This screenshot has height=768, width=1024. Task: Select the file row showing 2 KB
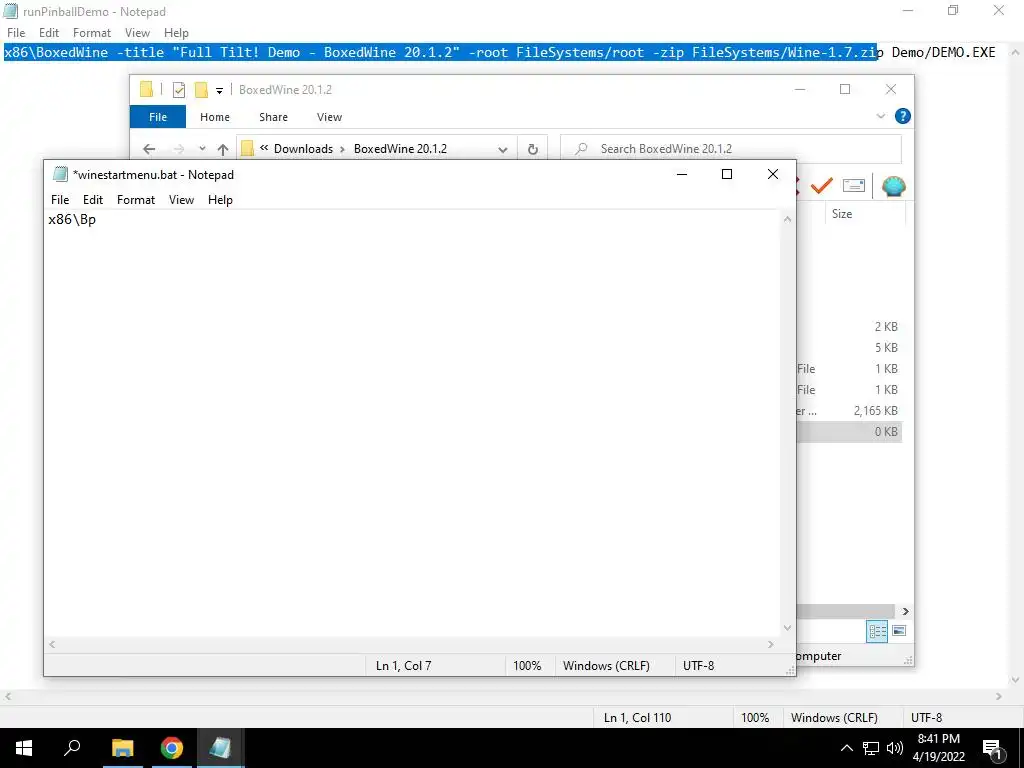850,327
